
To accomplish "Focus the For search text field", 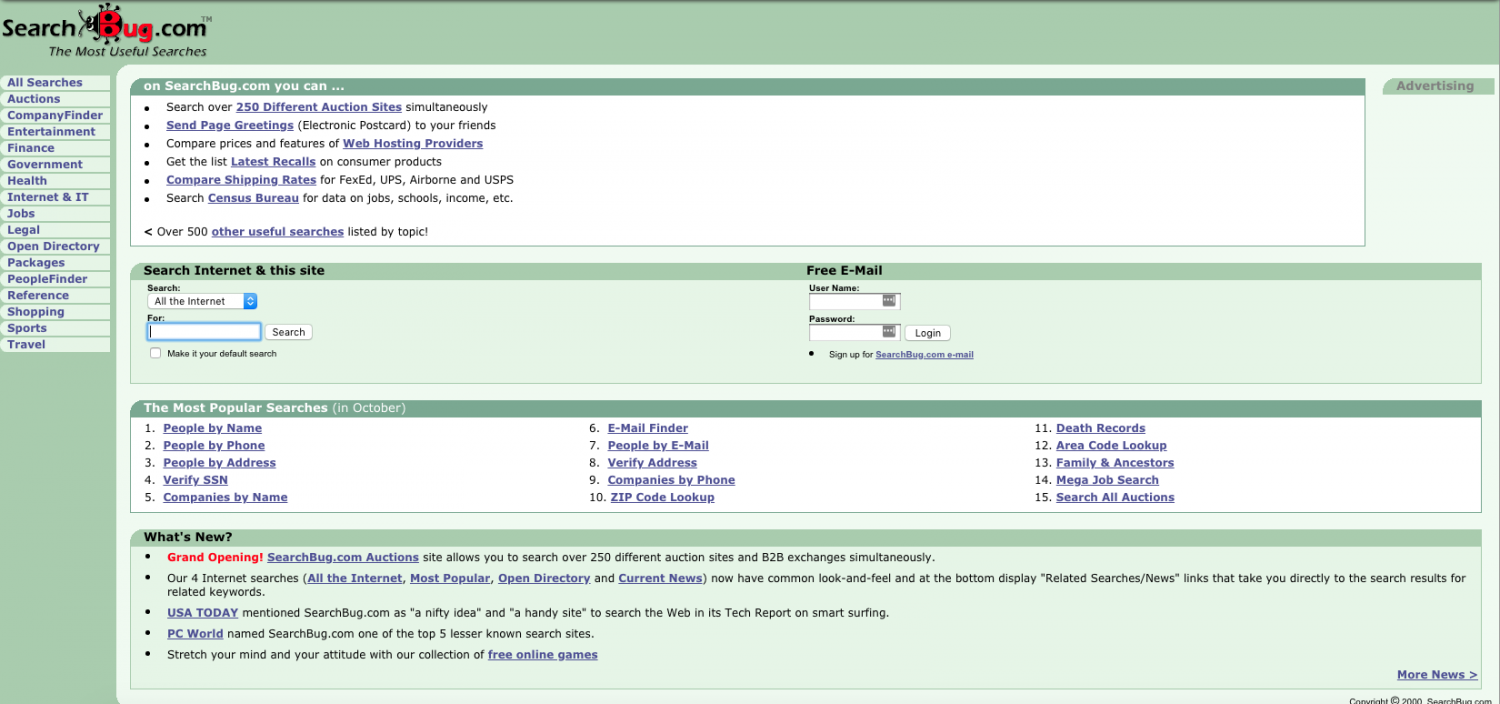I will (x=204, y=332).
